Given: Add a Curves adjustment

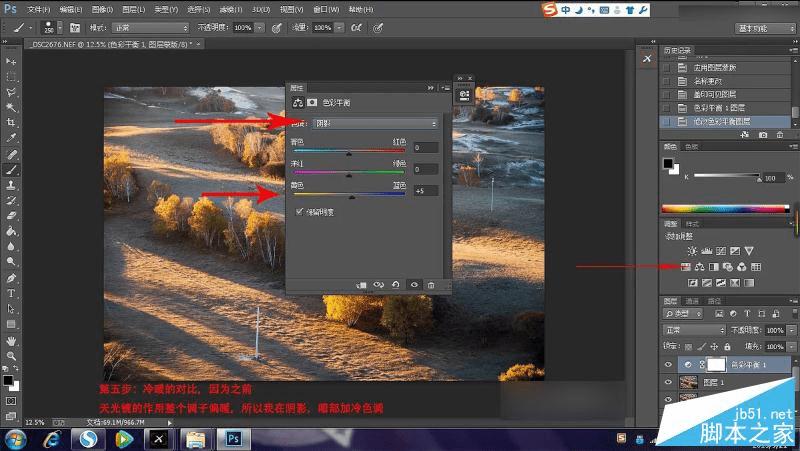Looking at the screenshot, I should point(721,251).
